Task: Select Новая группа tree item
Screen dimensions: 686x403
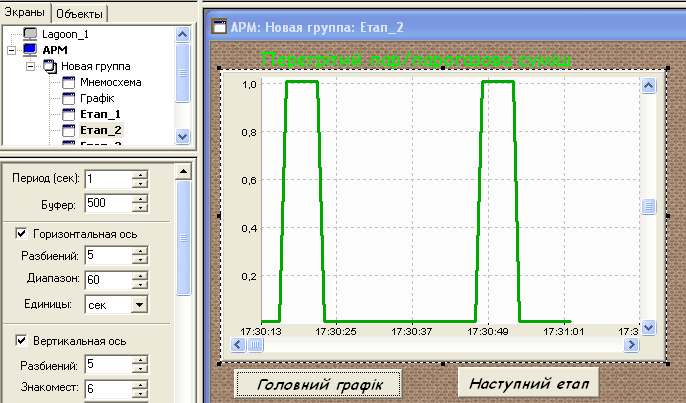Action: 95,66
